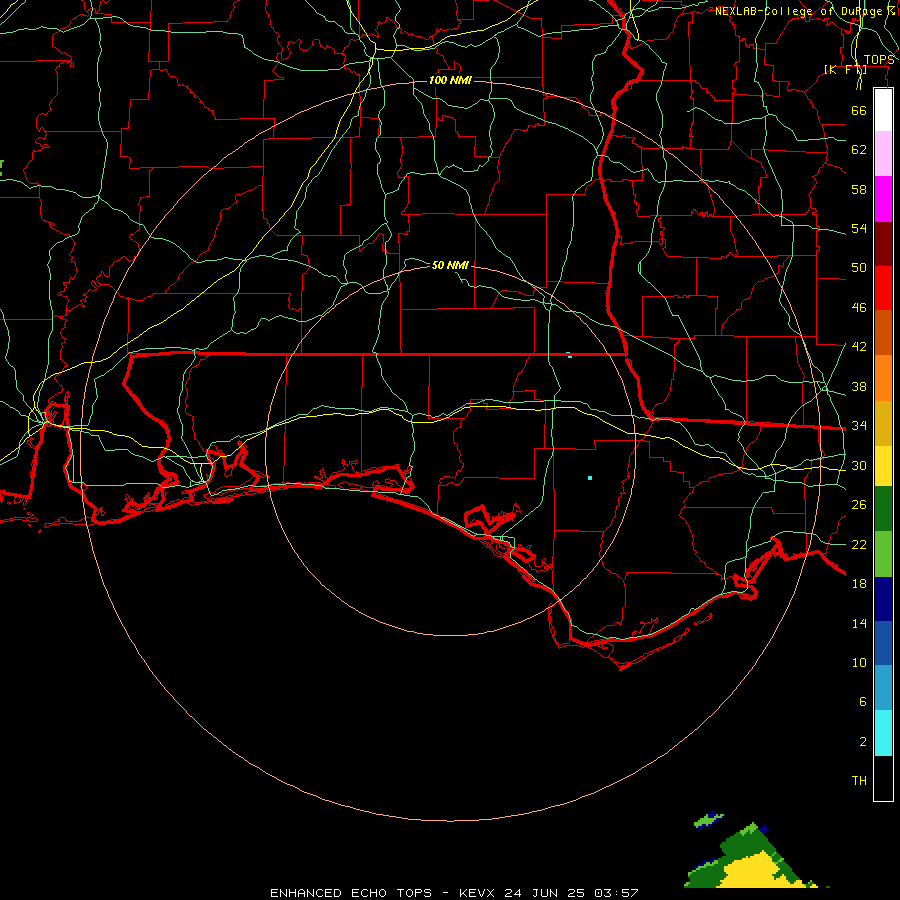Click the "50 NMI" range ring label
The image size is (900, 900).
450,265
